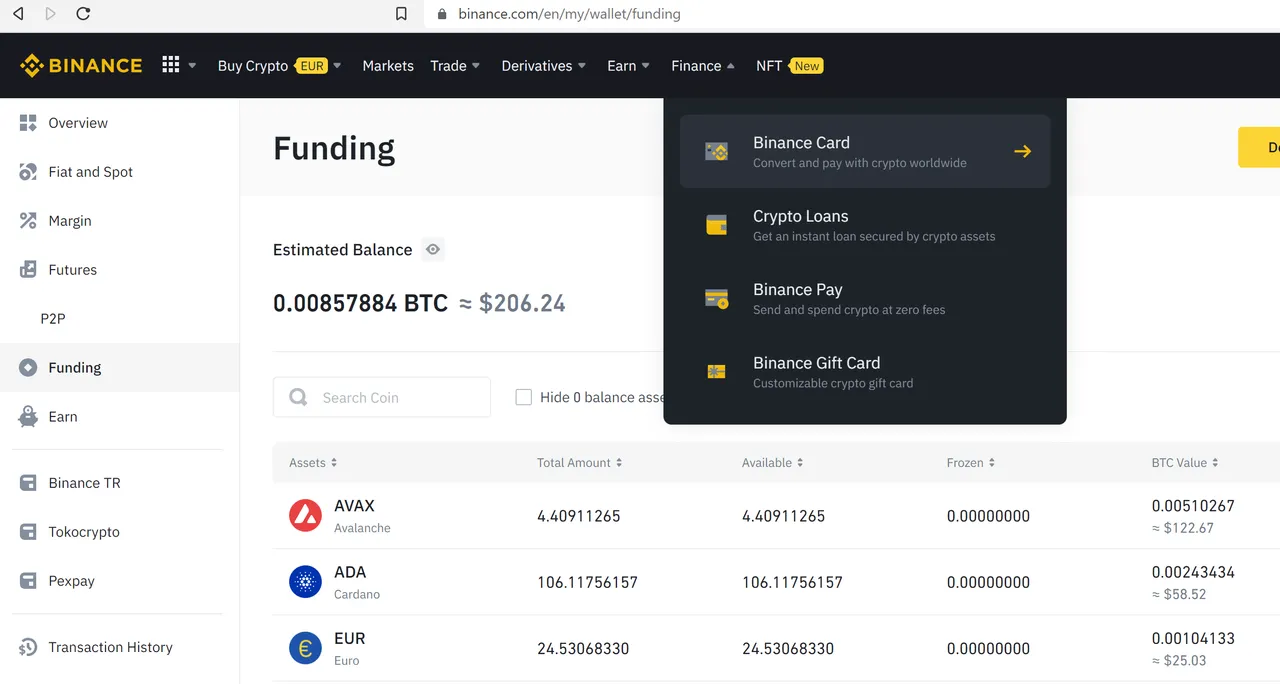This screenshot has height=684, width=1280.
Task: Collapse the Finance dropdown menu
Action: pyautogui.click(x=703, y=66)
